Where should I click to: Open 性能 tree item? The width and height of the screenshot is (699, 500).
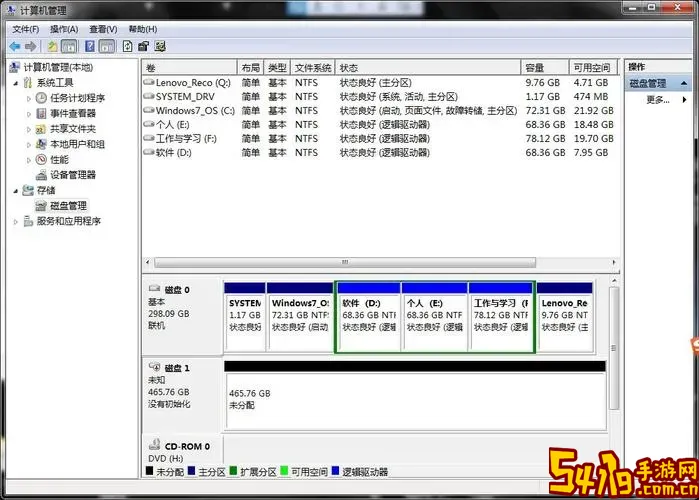59,160
